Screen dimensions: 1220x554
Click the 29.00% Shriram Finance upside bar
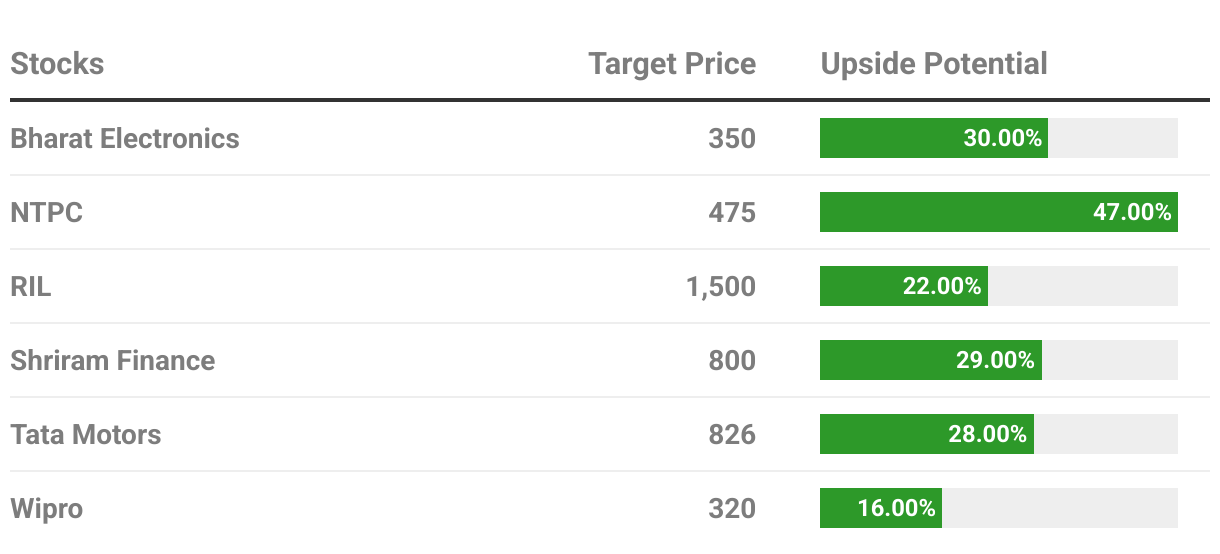pyautogui.click(x=930, y=360)
